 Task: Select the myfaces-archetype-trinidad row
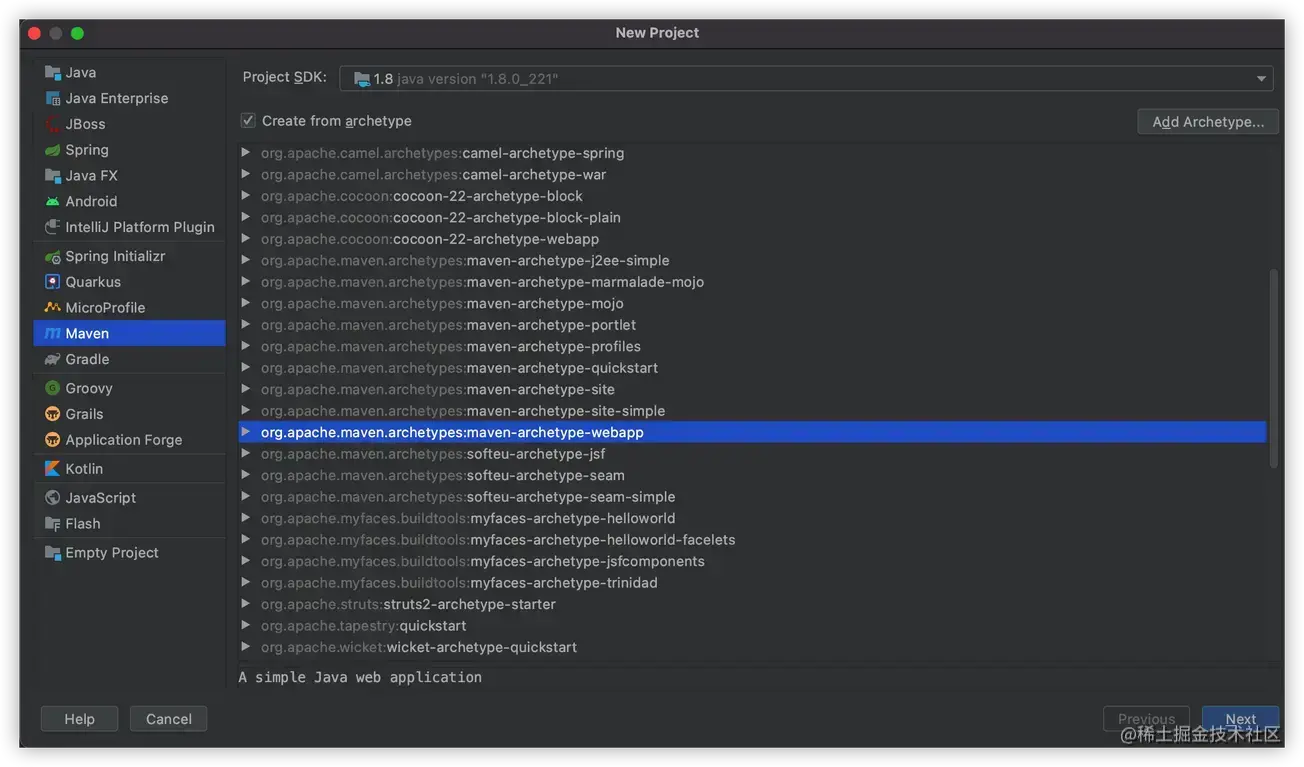[752, 583]
